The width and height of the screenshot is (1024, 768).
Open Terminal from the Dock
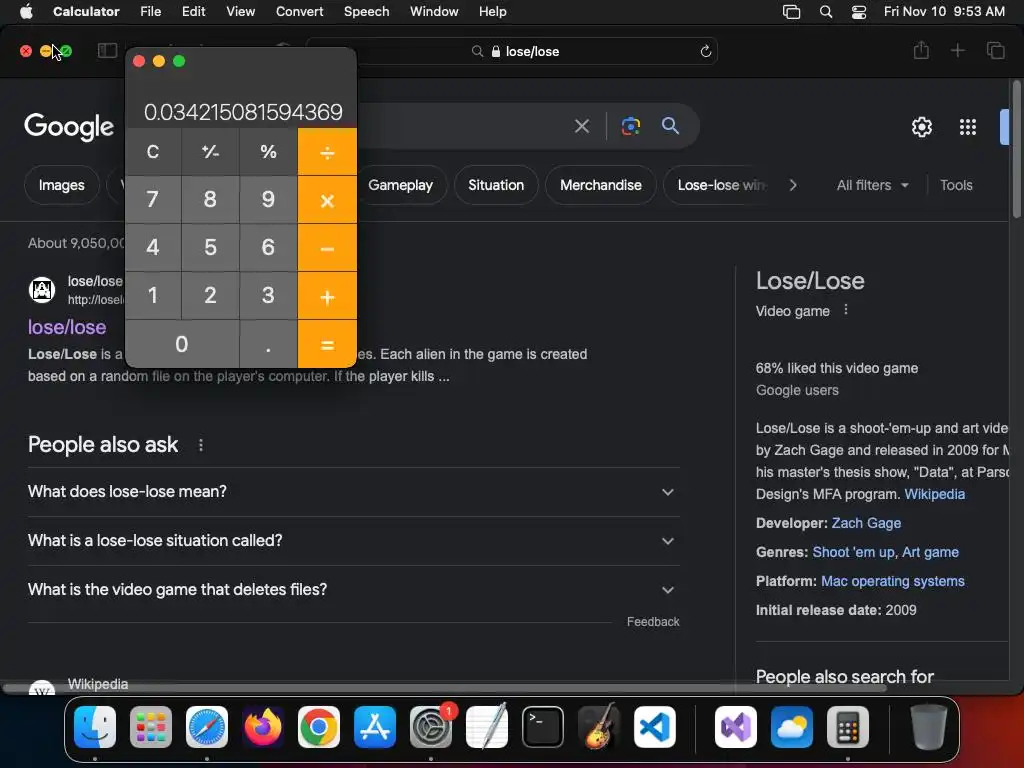pyautogui.click(x=543, y=727)
